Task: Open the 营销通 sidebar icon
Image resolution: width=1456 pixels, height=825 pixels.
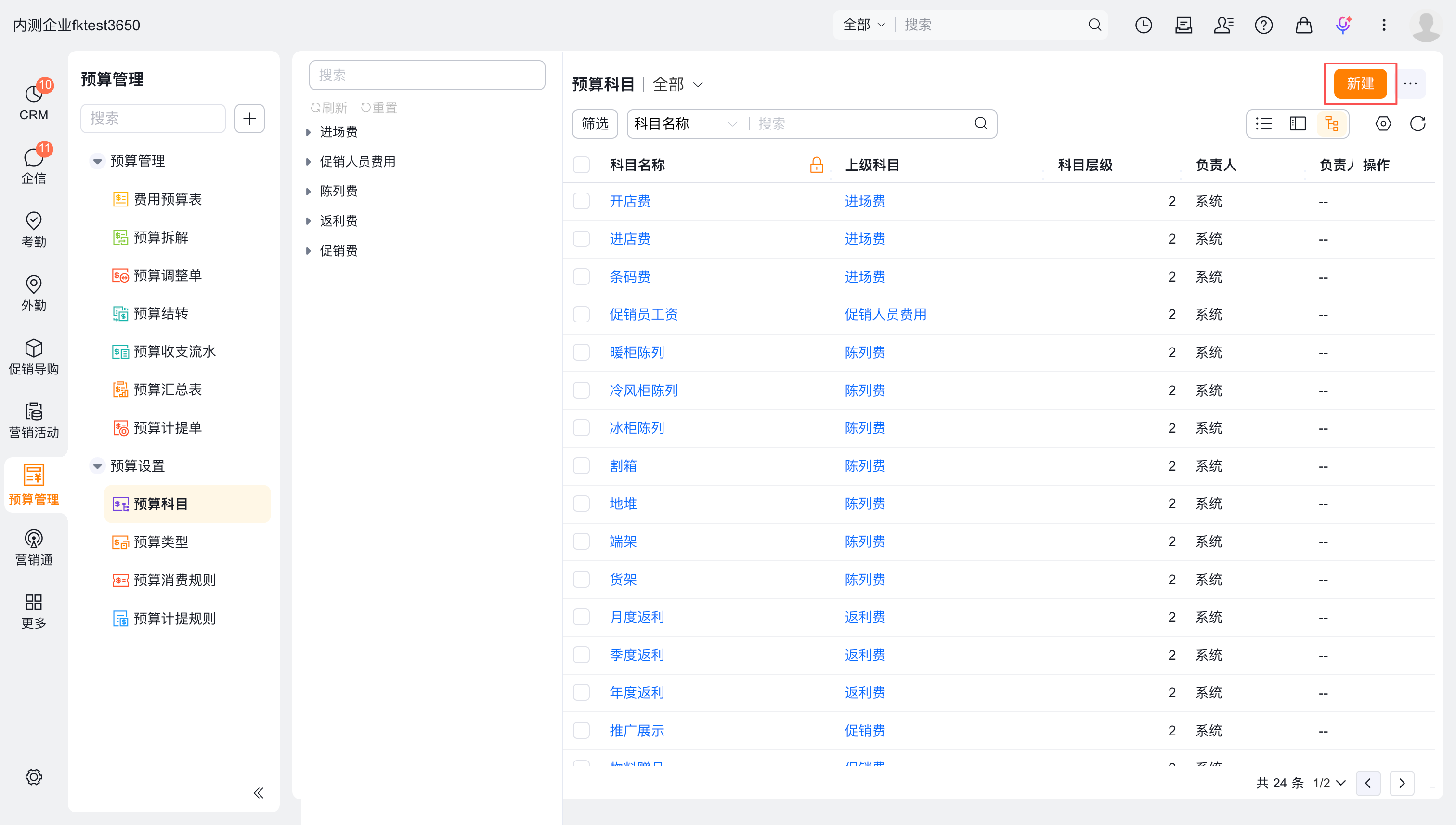Action: [x=33, y=547]
